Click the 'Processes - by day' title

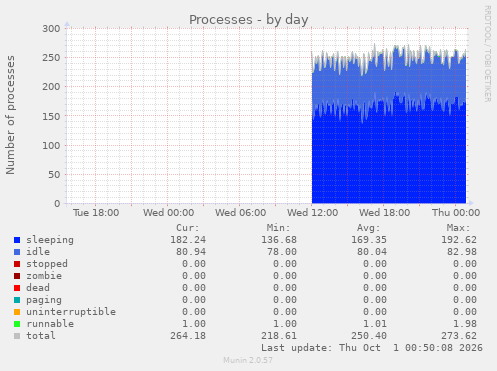(x=249, y=20)
